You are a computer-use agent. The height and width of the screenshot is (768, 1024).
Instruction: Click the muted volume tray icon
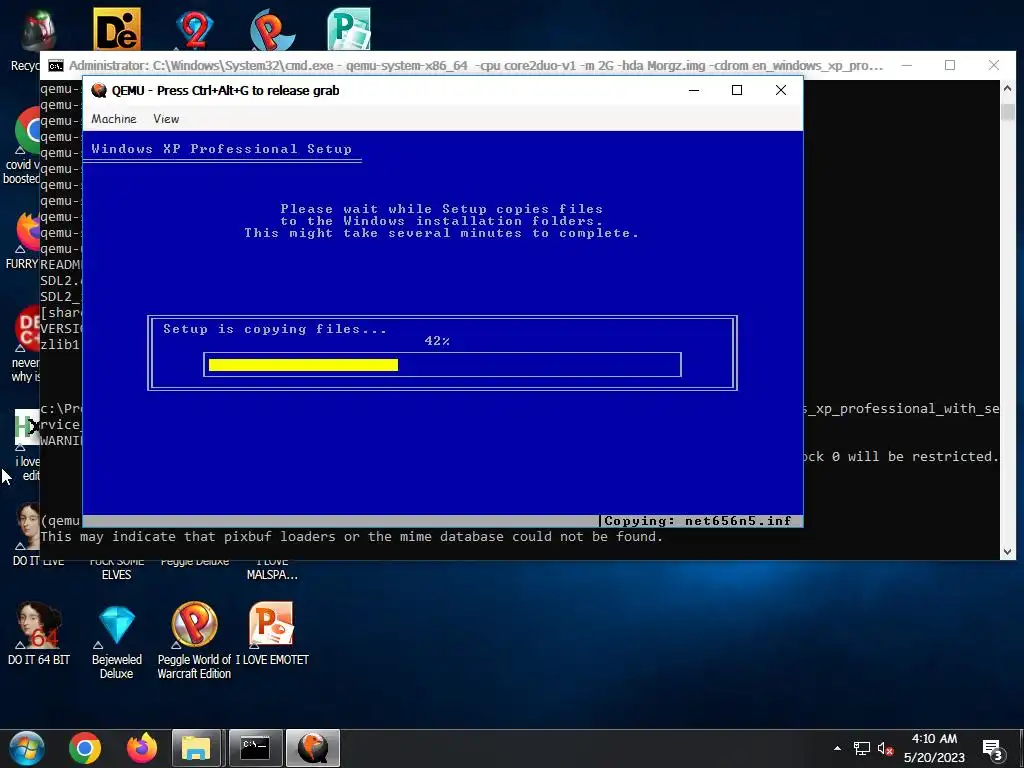(885, 748)
